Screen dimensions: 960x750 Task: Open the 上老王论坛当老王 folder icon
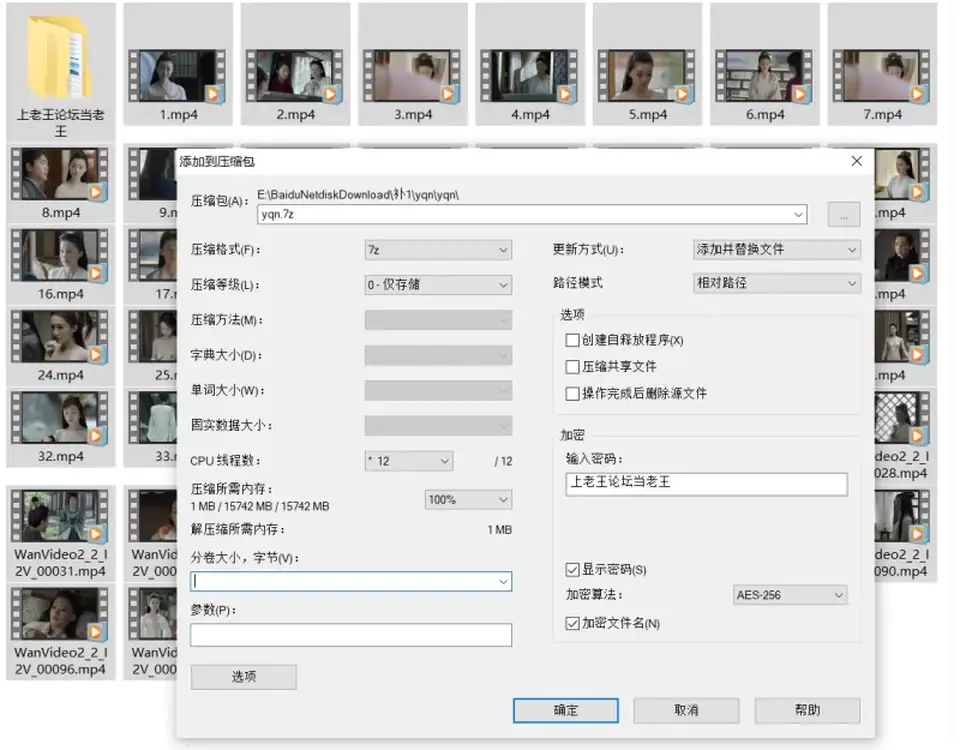point(60,58)
